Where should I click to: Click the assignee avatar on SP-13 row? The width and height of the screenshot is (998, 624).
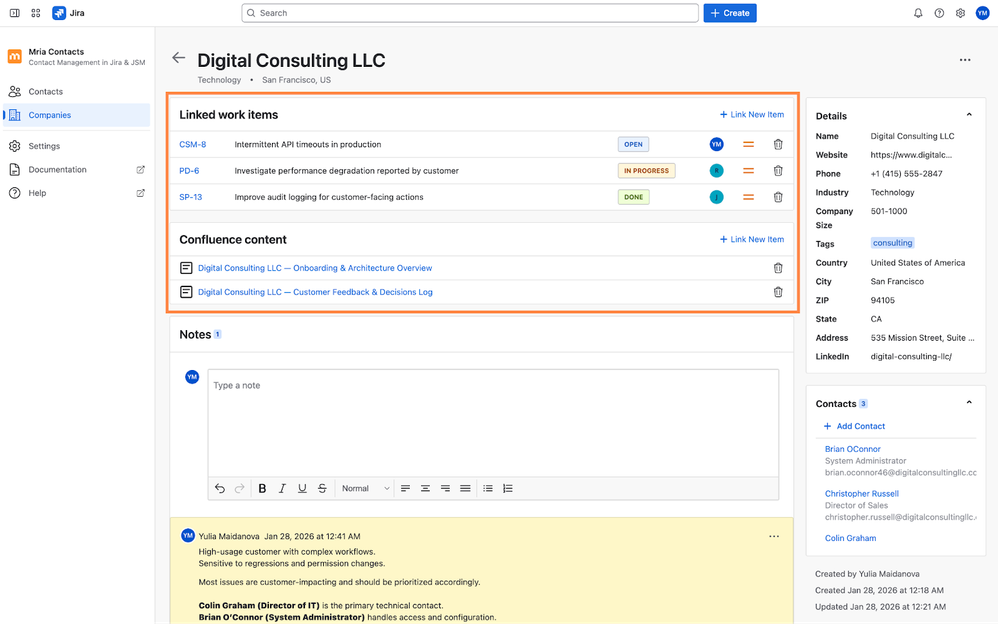[x=717, y=197]
